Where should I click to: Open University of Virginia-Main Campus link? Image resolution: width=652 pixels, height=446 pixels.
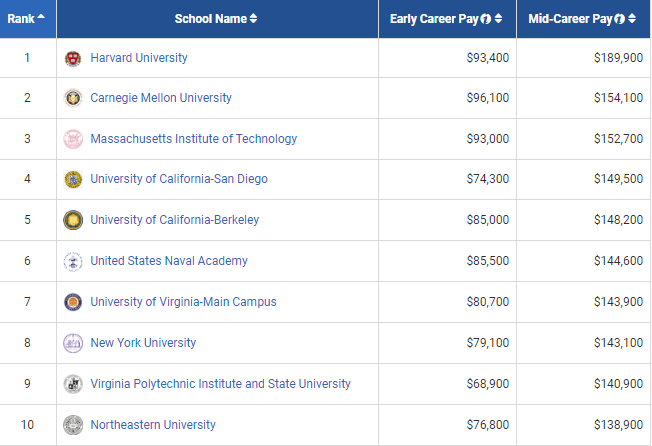click(x=183, y=302)
